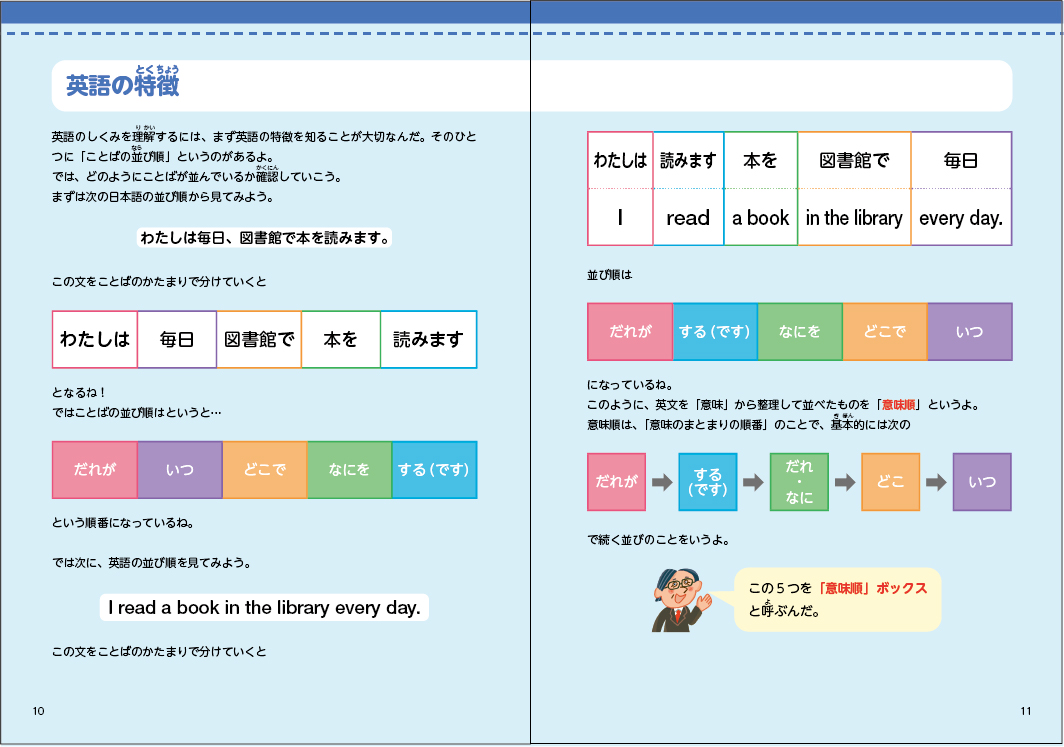This screenshot has width=1064, height=747.
Task: Select the pink だれが box on left page
Action: pyautogui.click(x=95, y=470)
